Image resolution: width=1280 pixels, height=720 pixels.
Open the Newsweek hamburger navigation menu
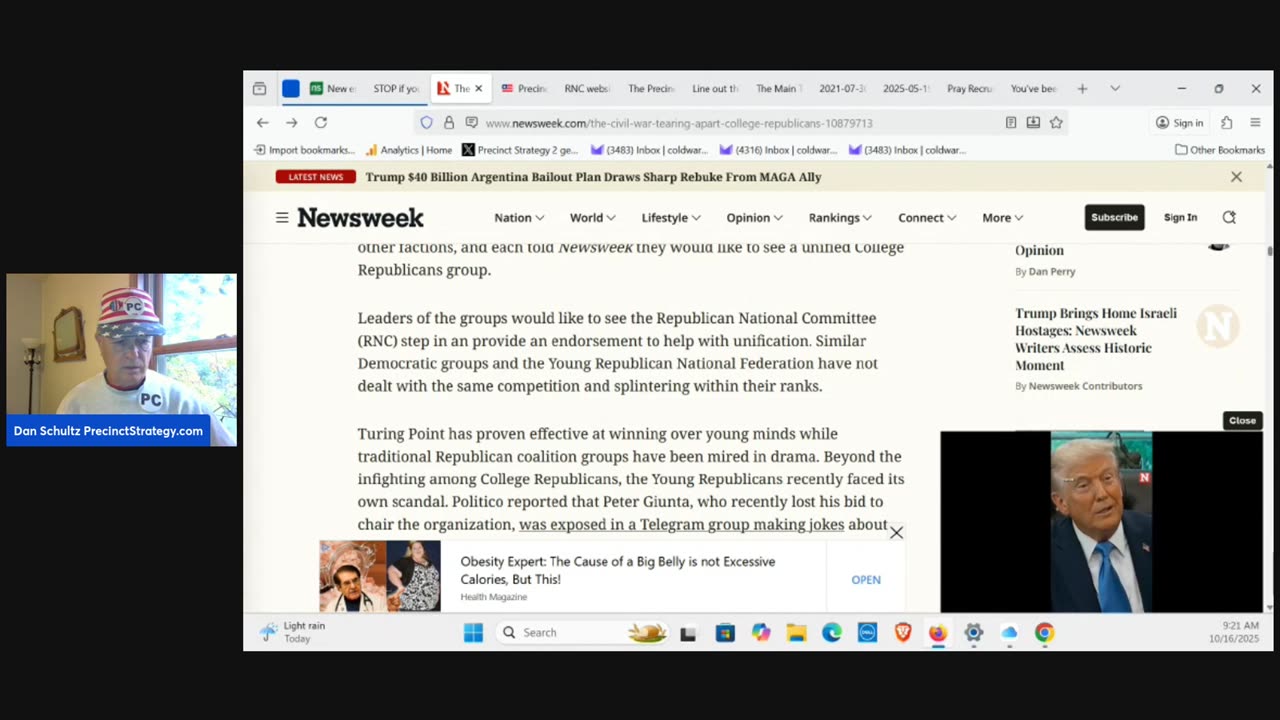[x=282, y=217]
